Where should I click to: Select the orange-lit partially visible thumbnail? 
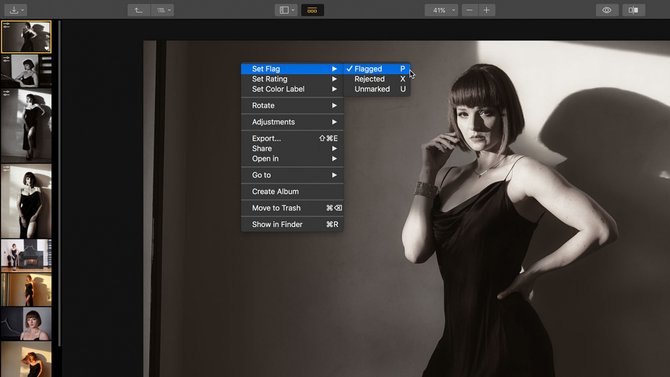pyautogui.click(x=26, y=359)
